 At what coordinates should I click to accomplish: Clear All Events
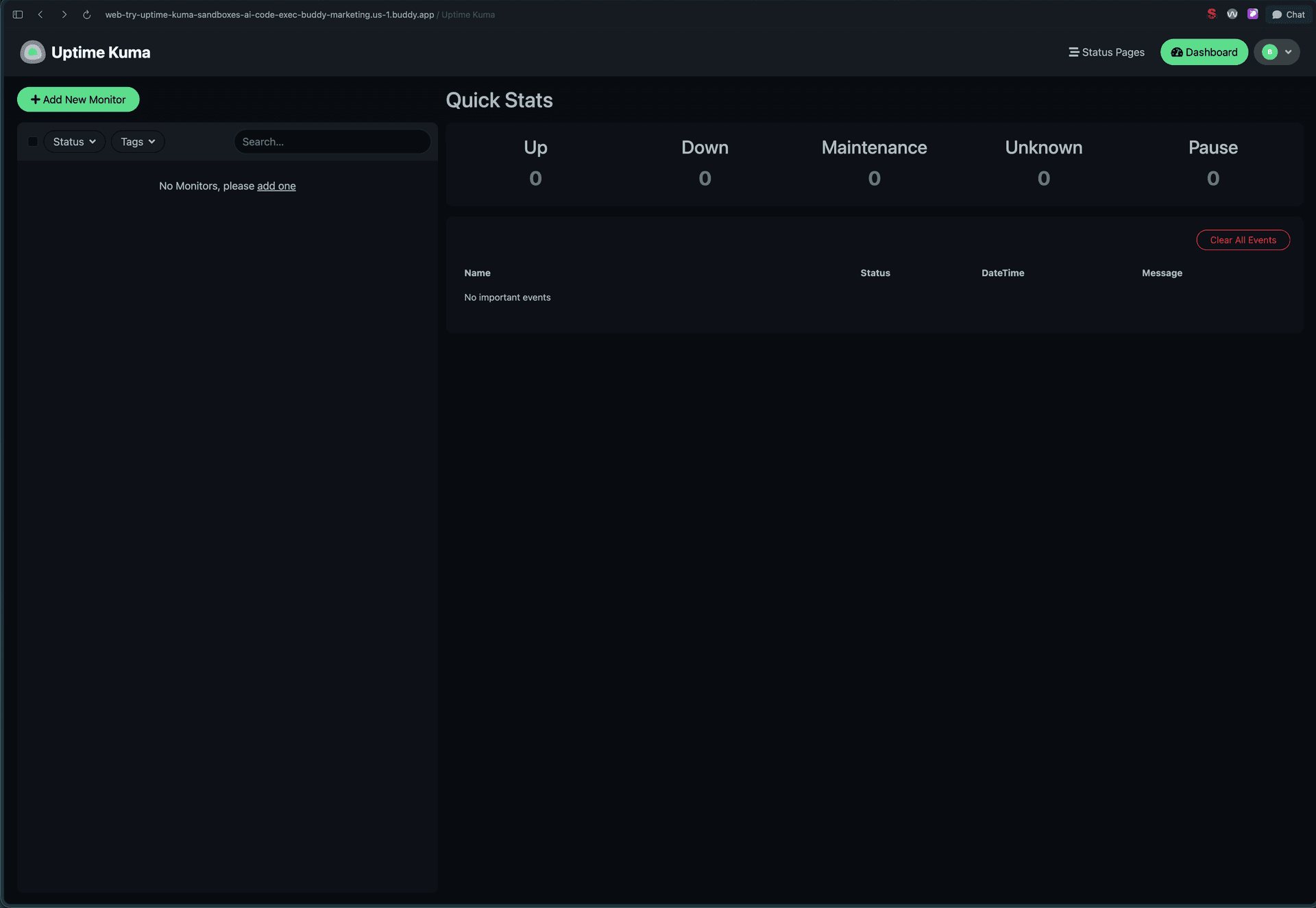(x=1243, y=240)
